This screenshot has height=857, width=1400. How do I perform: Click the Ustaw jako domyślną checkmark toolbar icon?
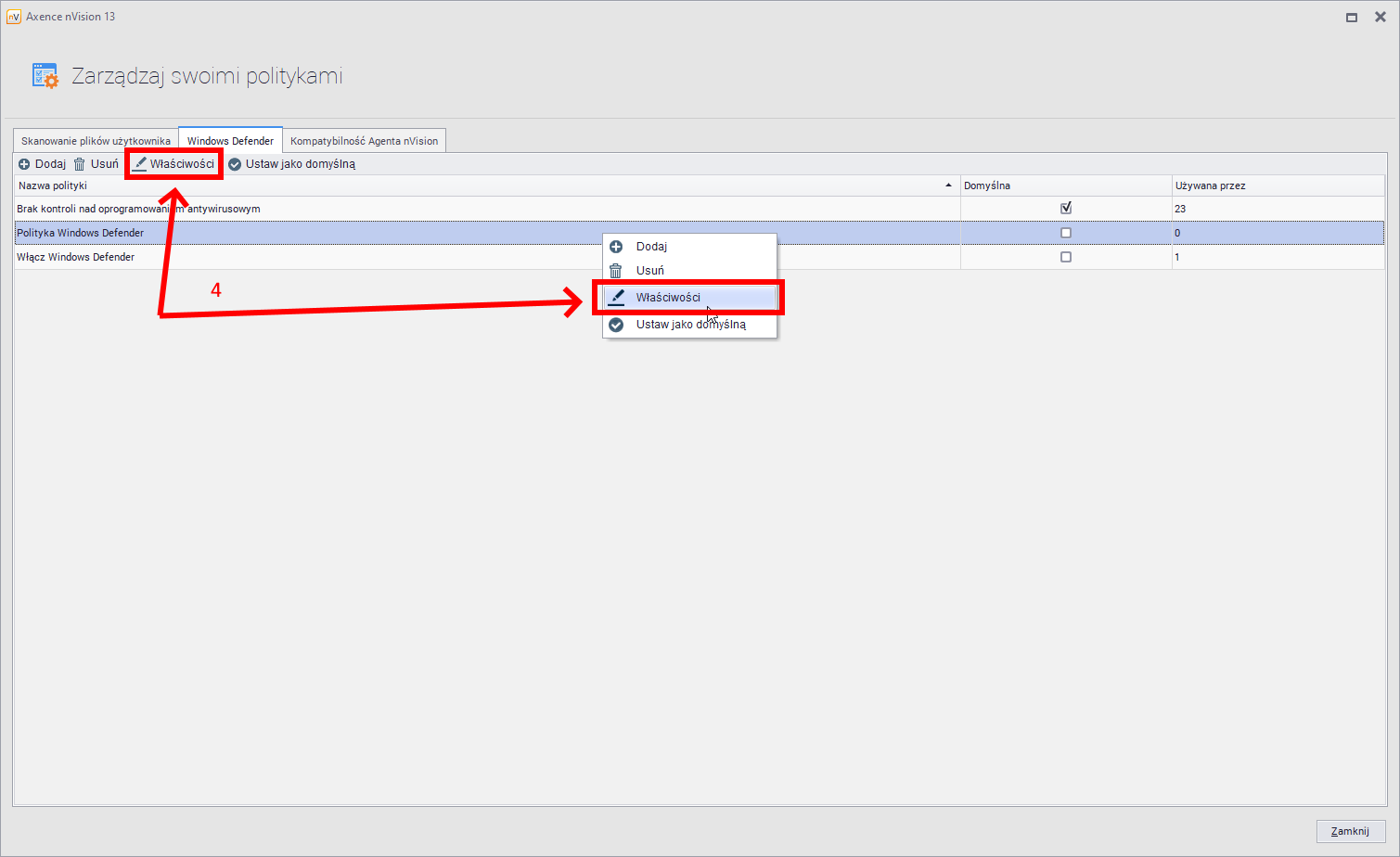pyautogui.click(x=235, y=164)
